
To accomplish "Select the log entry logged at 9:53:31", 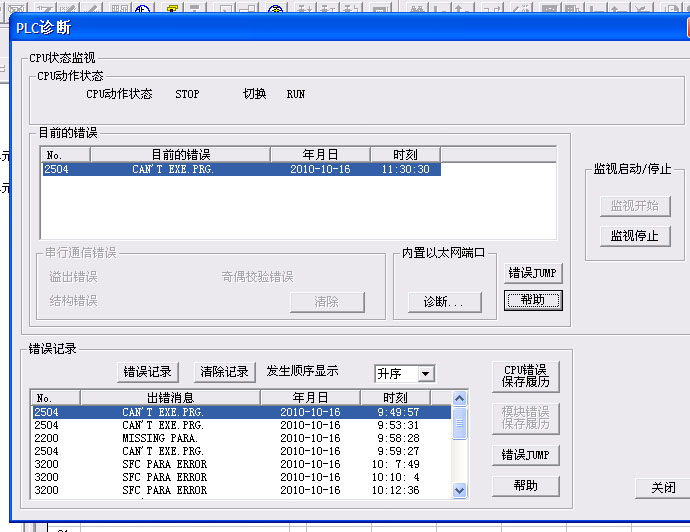I will 240,425.
